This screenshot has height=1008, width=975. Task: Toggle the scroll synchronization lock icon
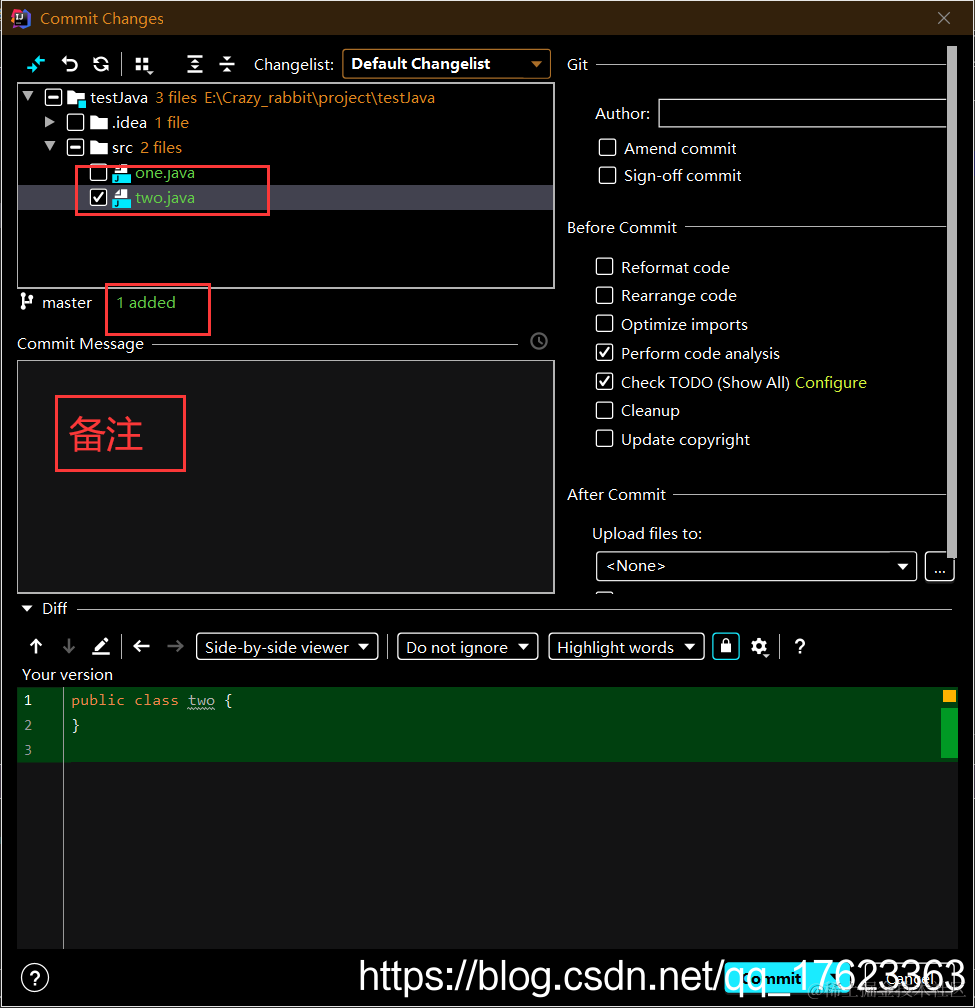click(726, 646)
